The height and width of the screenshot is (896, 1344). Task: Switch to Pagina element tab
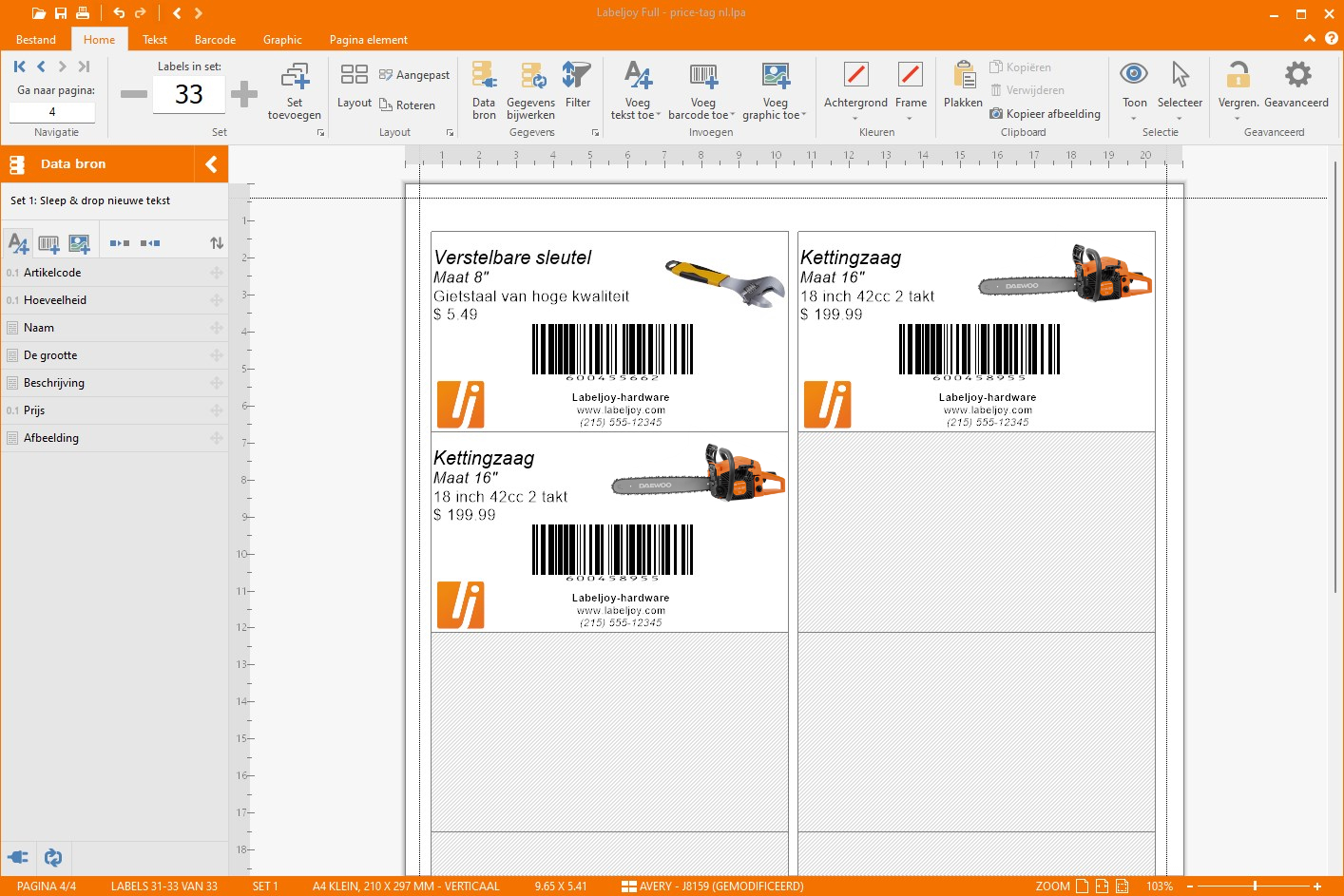369,40
